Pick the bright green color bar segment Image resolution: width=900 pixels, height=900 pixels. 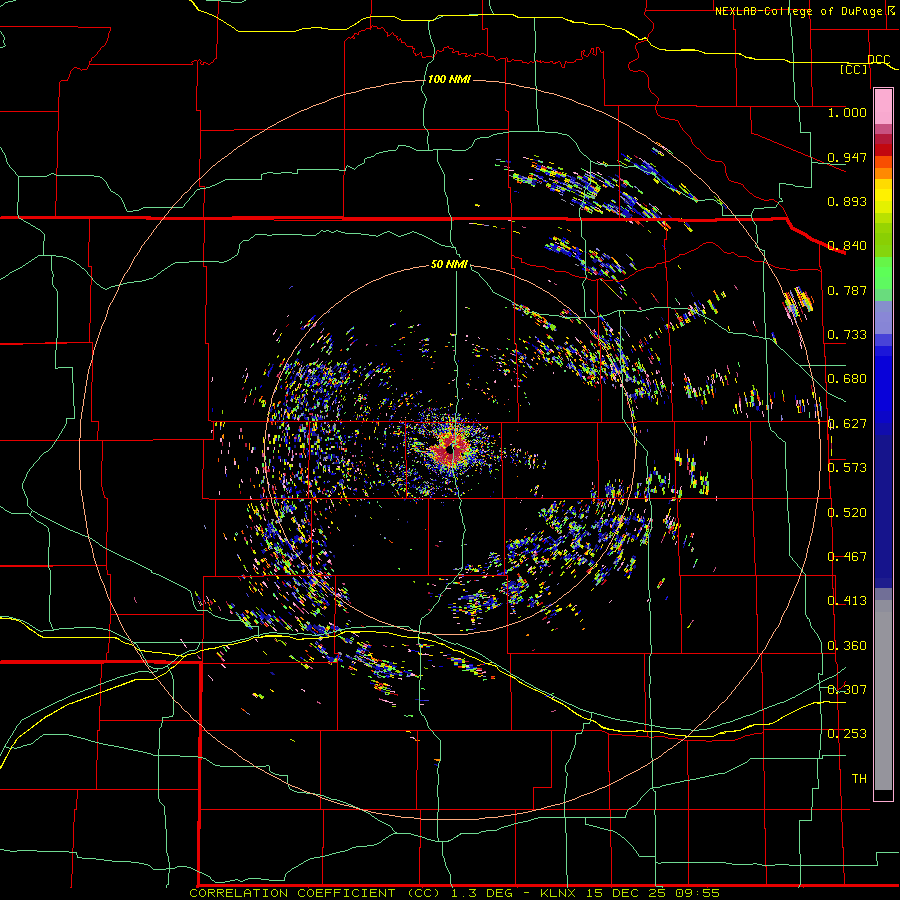pos(883,273)
